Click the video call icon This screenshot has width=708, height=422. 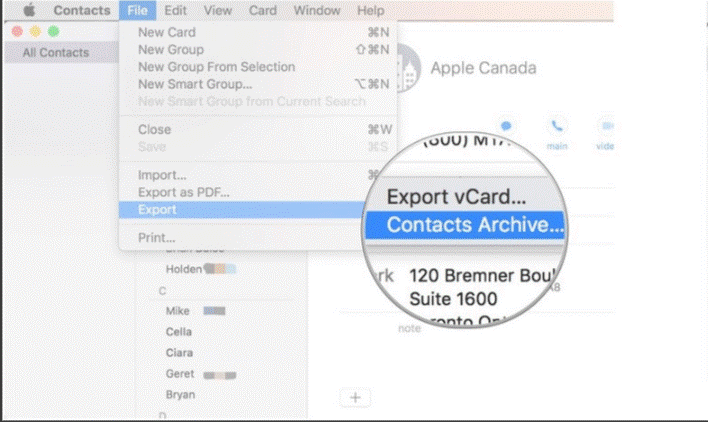607,126
